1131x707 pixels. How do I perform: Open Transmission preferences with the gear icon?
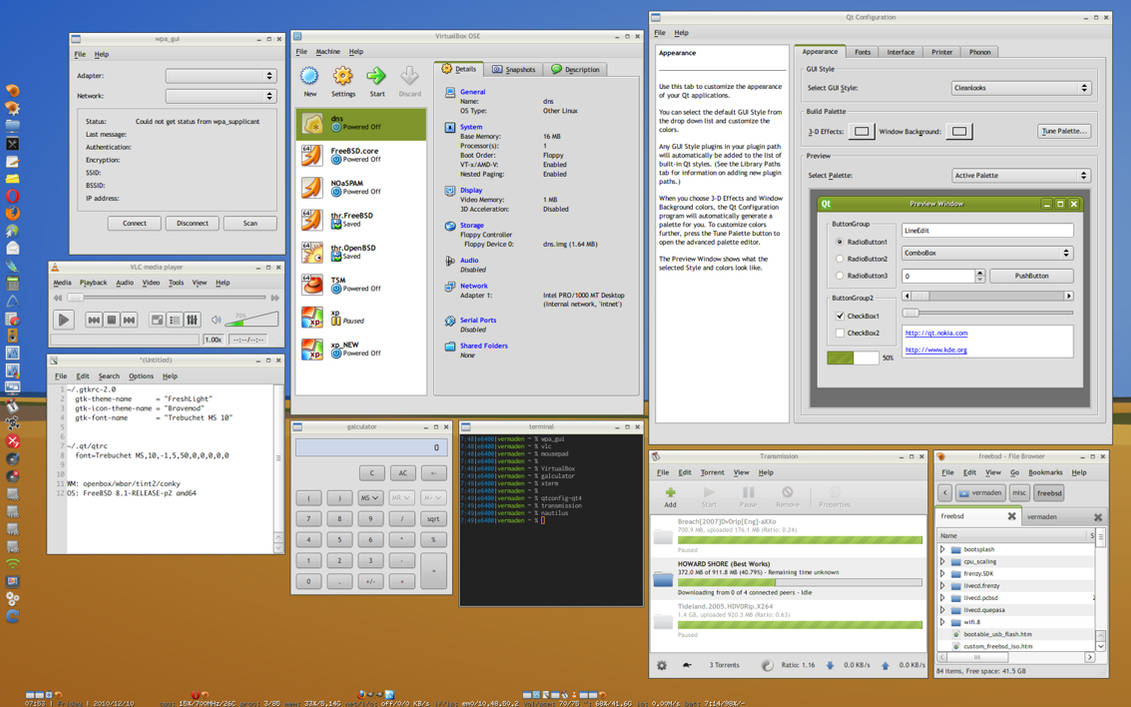click(x=660, y=664)
